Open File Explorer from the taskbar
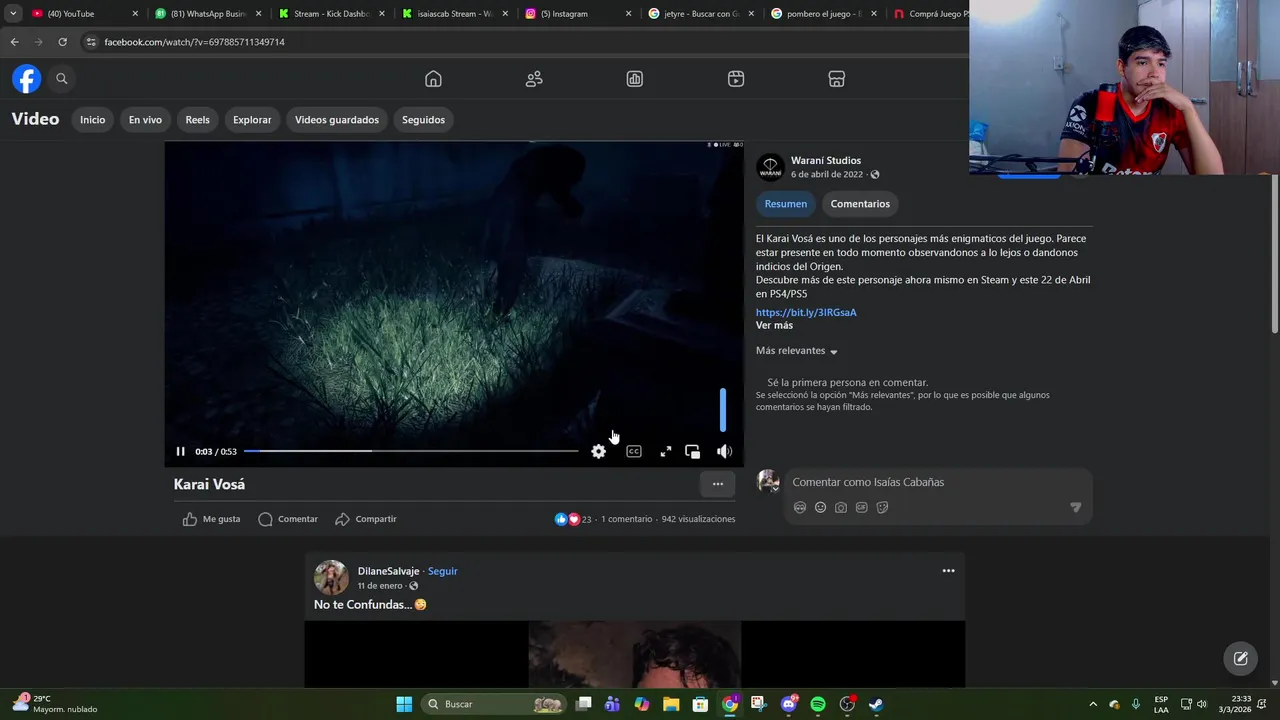The width and height of the screenshot is (1280, 720). [x=671, y=704]
